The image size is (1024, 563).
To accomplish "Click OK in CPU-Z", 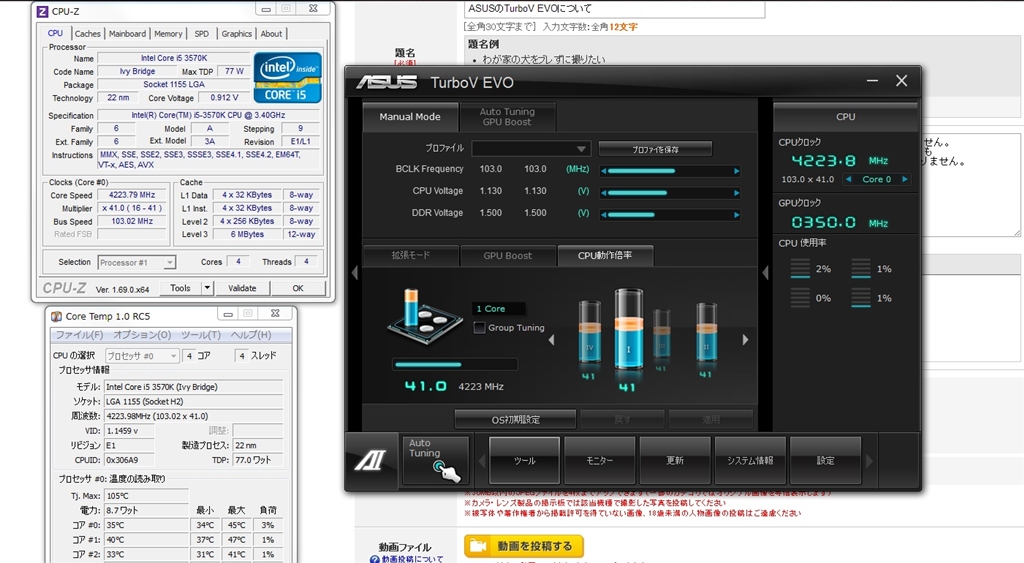I will pyautogui.click(x=298, y=288).
